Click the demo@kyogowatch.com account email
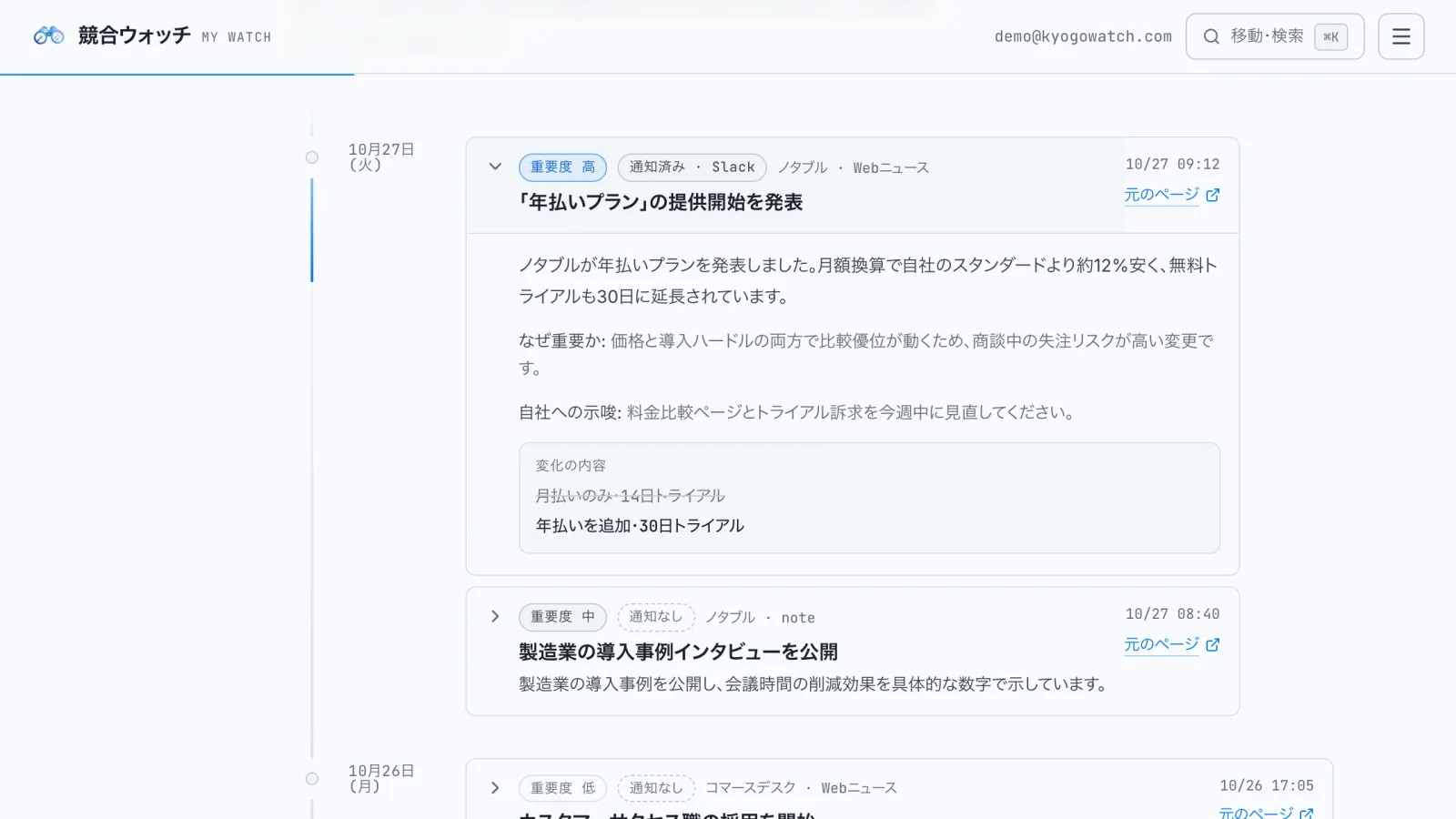Image resolution: width=1456 pixels, height=819 pixels. point(1083,36)
